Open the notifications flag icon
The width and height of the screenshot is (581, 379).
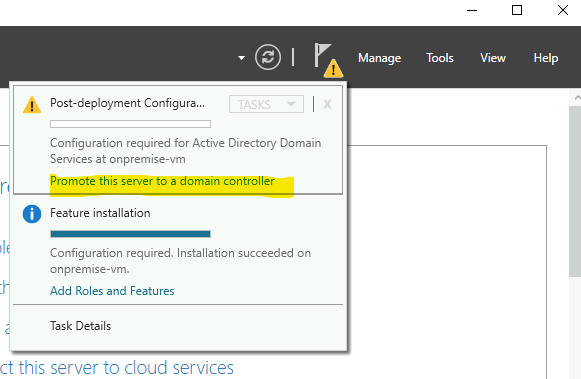click(322, 55)
